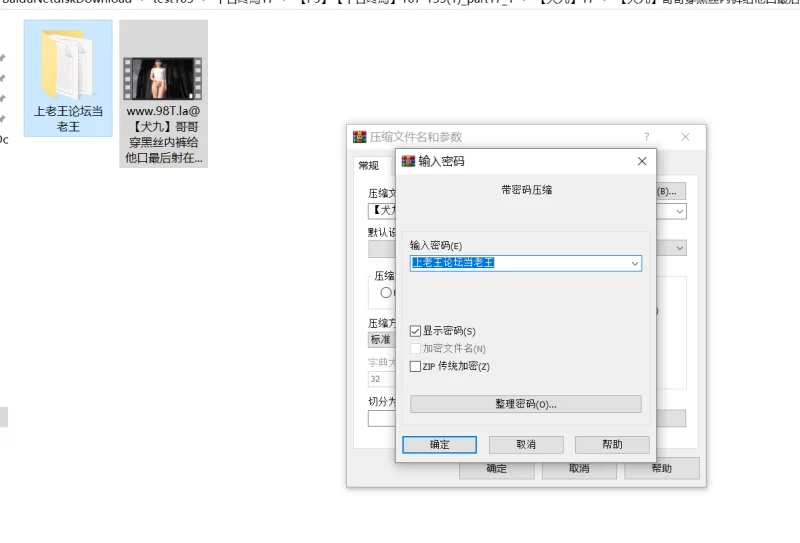Select the www.98T.la video file thumbnail
The width and height of the screenshot is (800, 543).
[x=163, y=78]
